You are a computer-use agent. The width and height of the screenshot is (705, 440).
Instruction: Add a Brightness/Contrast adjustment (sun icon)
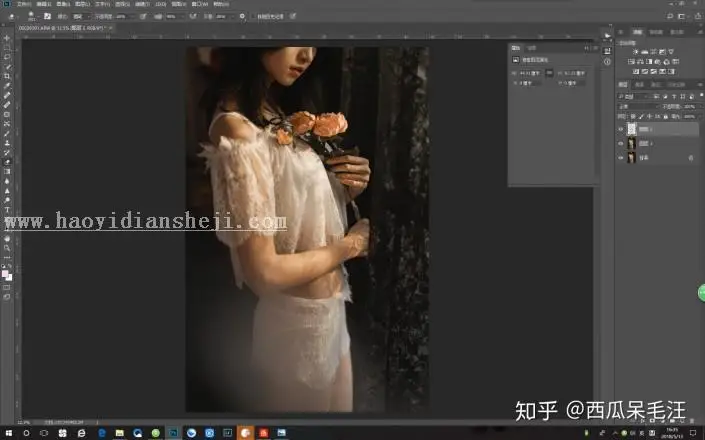[635, 52]
